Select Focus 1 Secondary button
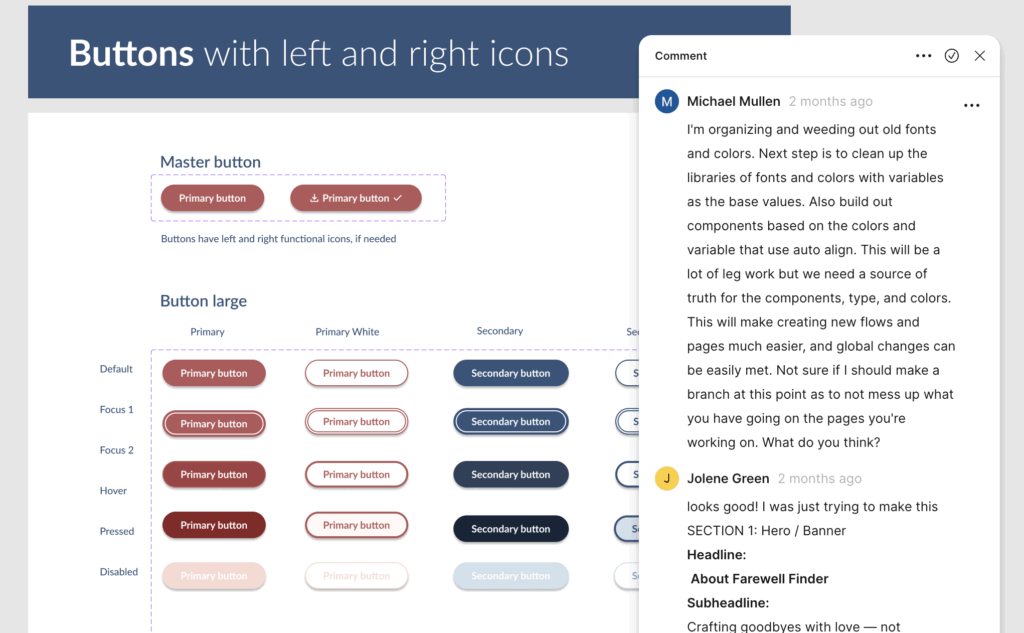This screenshot has width=1024, height=633. click(x=510, y=422)
